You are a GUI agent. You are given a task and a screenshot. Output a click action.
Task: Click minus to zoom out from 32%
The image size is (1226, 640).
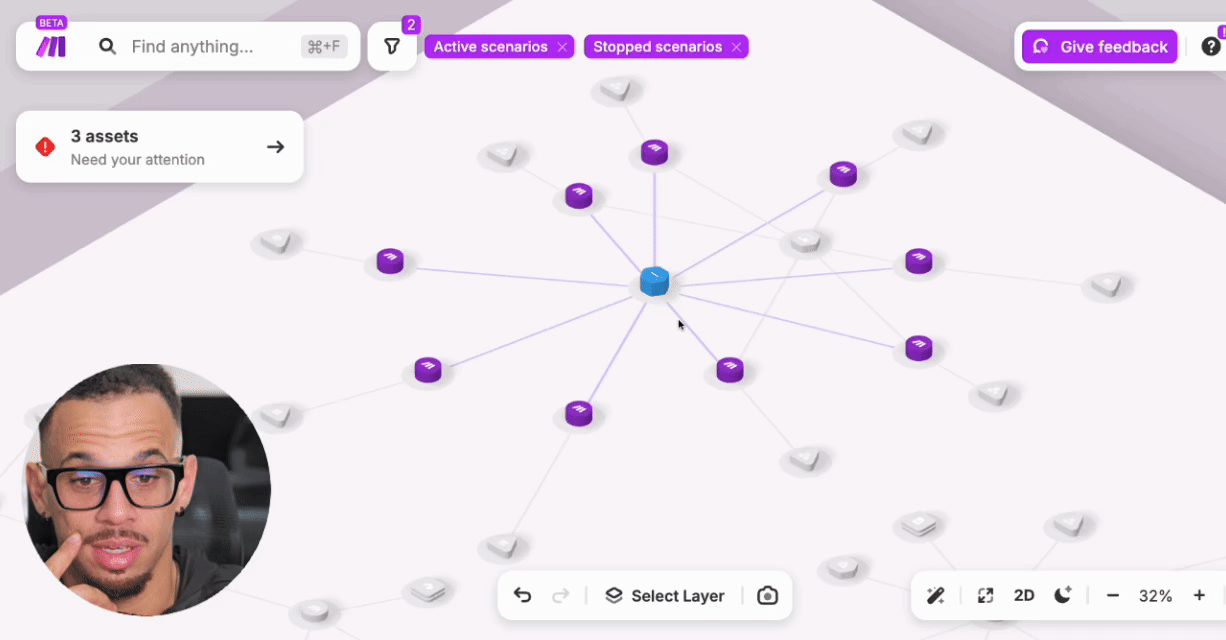click(x=1113, y=595)
